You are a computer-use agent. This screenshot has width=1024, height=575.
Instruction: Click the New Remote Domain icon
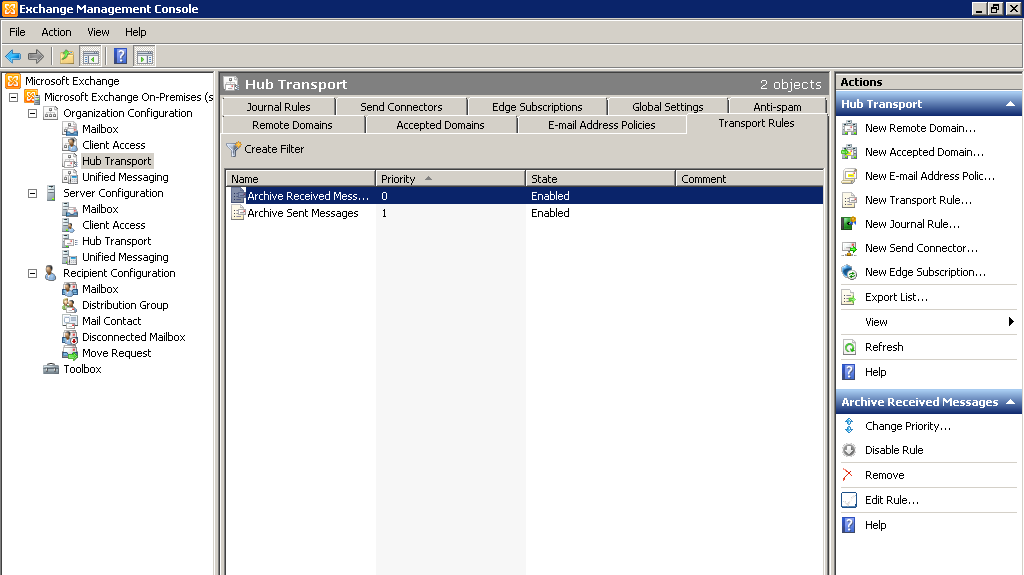(x=849, y=128)
